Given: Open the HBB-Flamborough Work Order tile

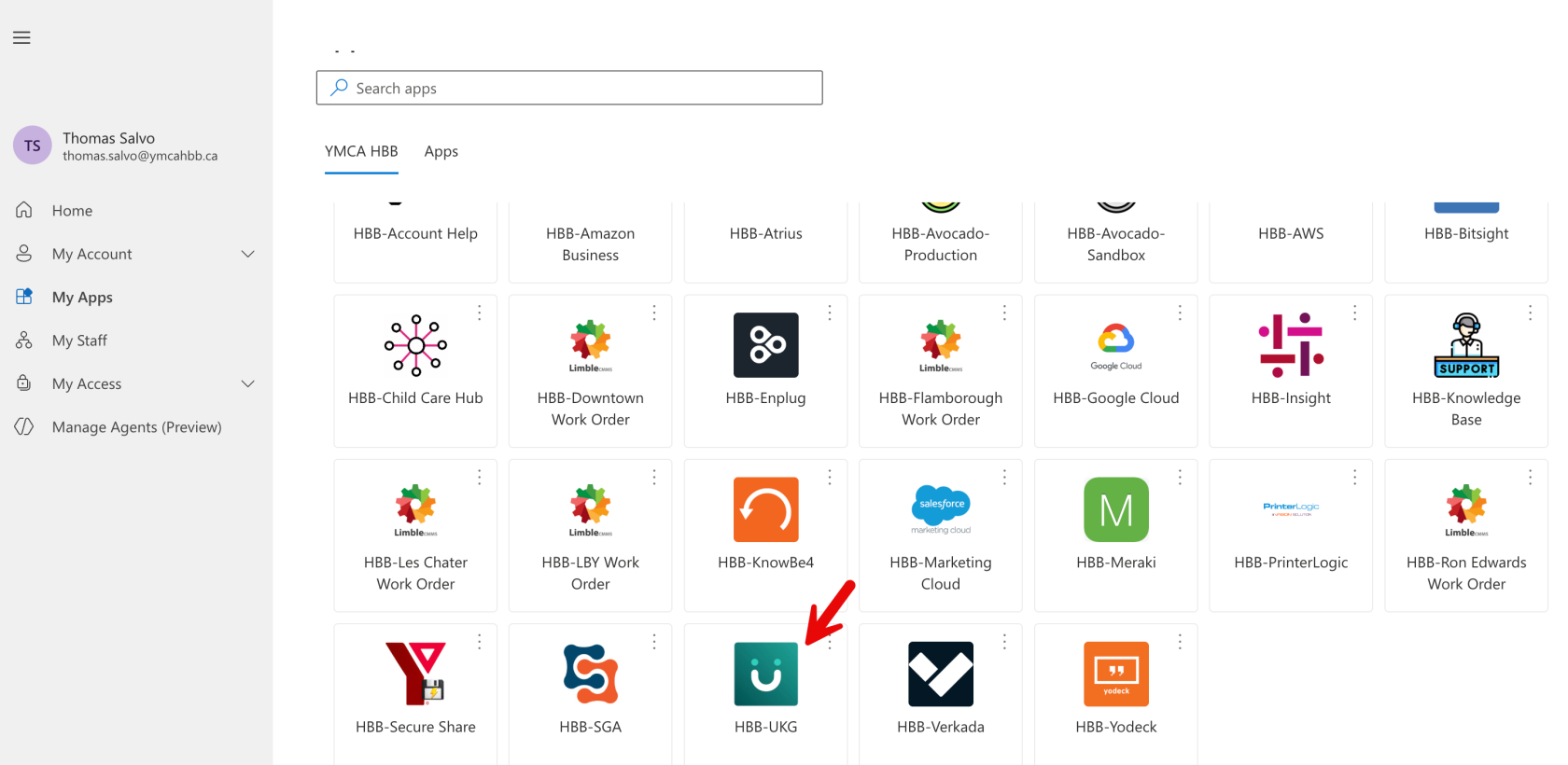Looking at the screenshot, I should pyautogui.click(x=941, y=371).
